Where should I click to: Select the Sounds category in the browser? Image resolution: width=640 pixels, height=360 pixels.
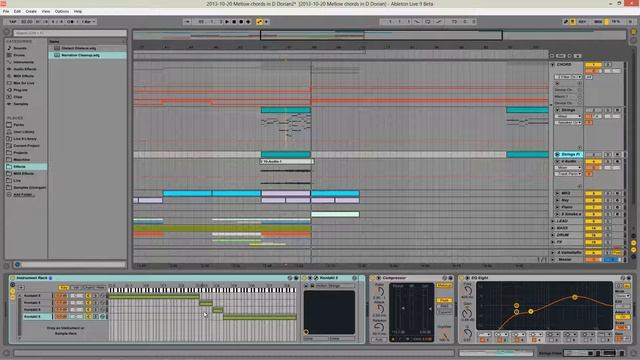click(x=20, y=48)
